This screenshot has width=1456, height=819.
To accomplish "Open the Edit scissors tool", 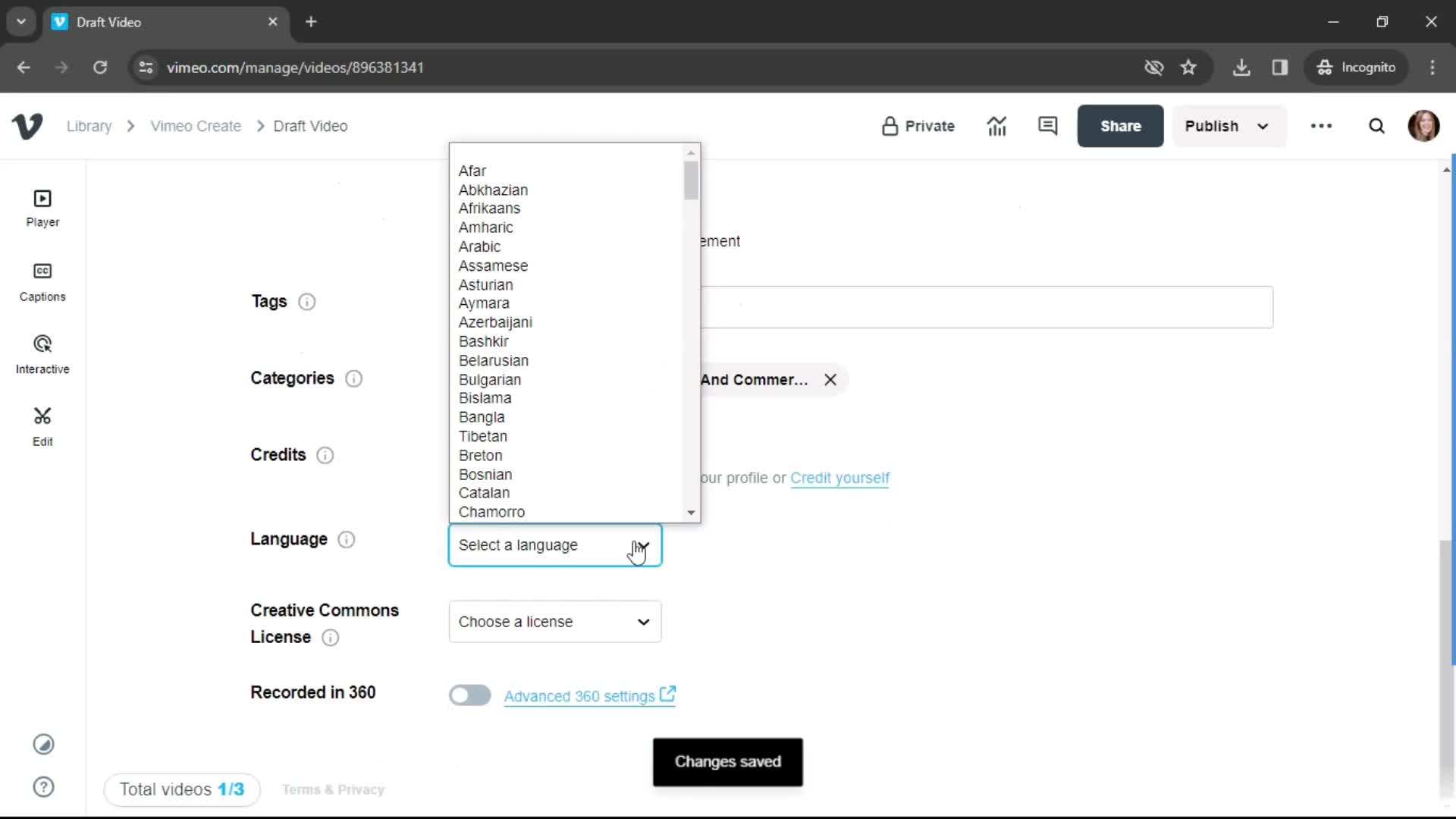I will click(x=42, y=427).
